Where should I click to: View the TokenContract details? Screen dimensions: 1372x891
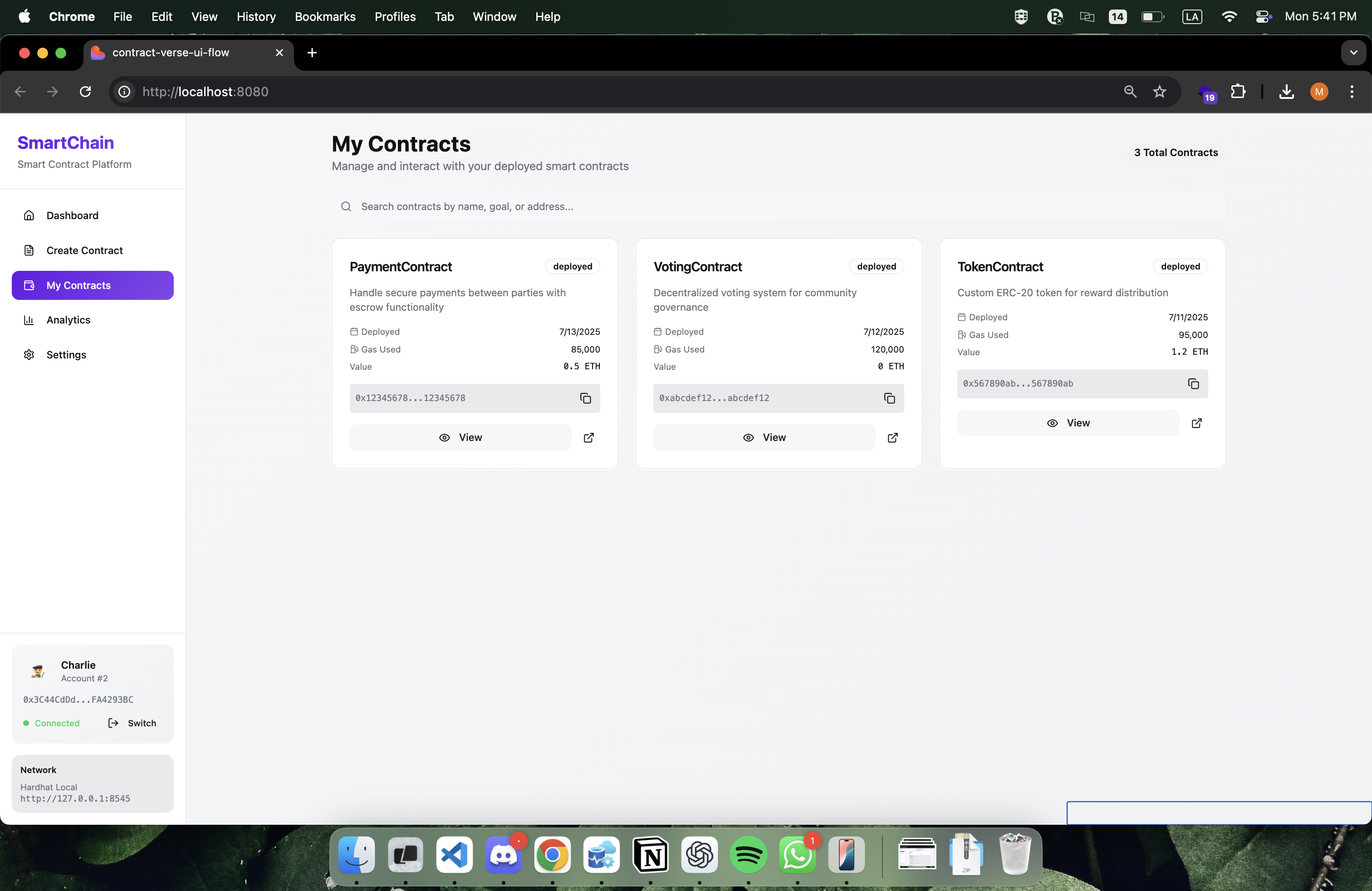click(x=1068, y=423)
